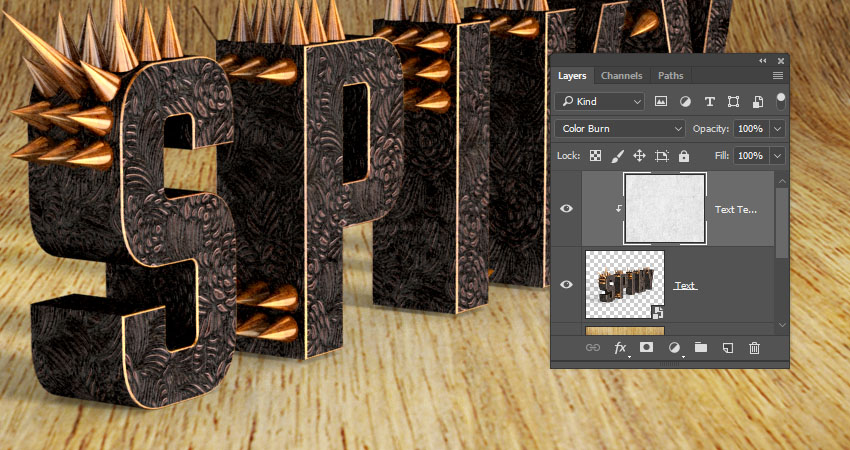Image resolution: width=850 pixels, height=450 pixels.
Task: Click the layers list scrollbar thumb
Action: tap(781, 223)
